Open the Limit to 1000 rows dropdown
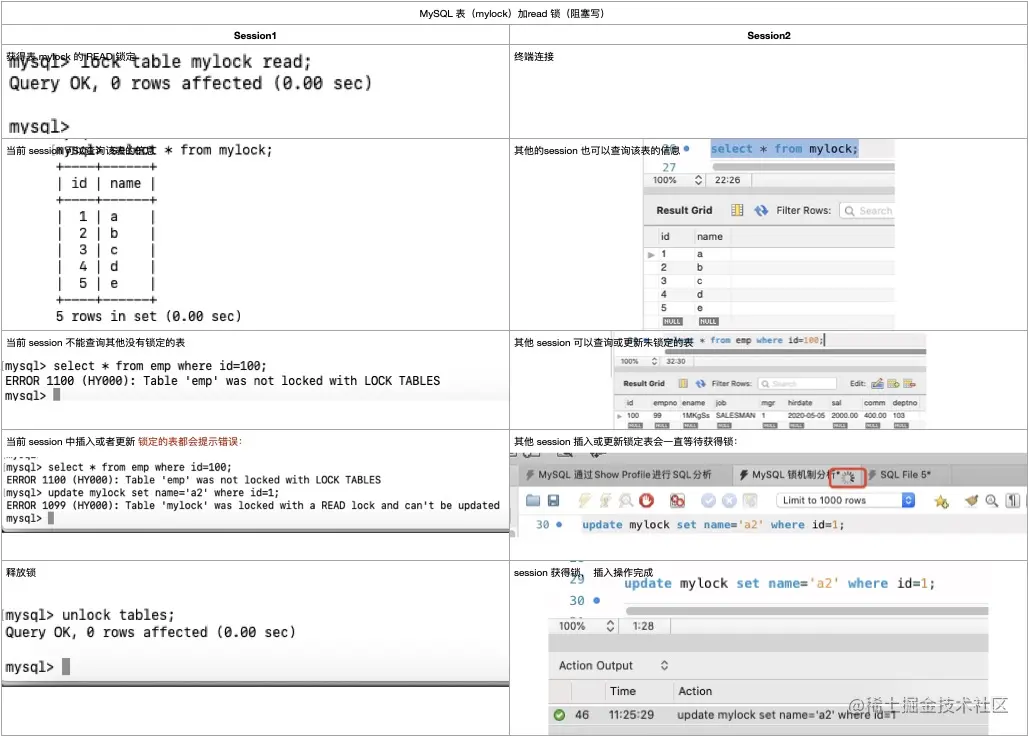The width and height of the screenshot is (1030, 737). (x=846, y=501)
